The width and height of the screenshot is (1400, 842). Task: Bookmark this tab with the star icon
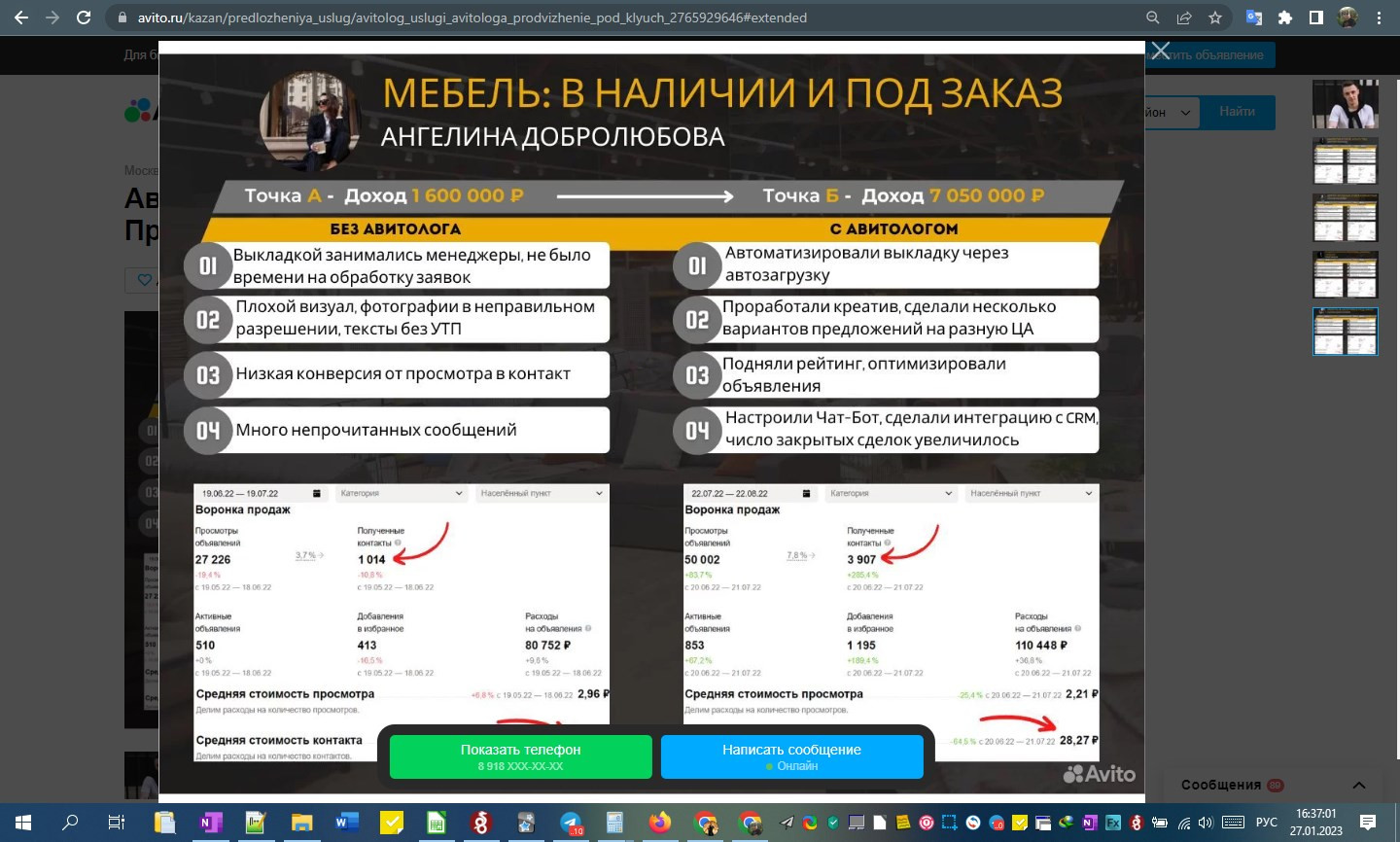pyautogui.click(x=1214, y=18)
